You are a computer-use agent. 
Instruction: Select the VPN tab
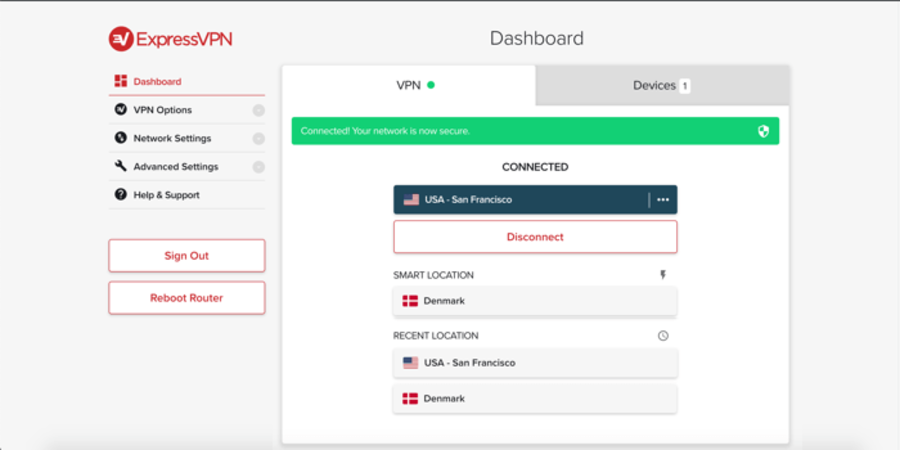point(409,86)
